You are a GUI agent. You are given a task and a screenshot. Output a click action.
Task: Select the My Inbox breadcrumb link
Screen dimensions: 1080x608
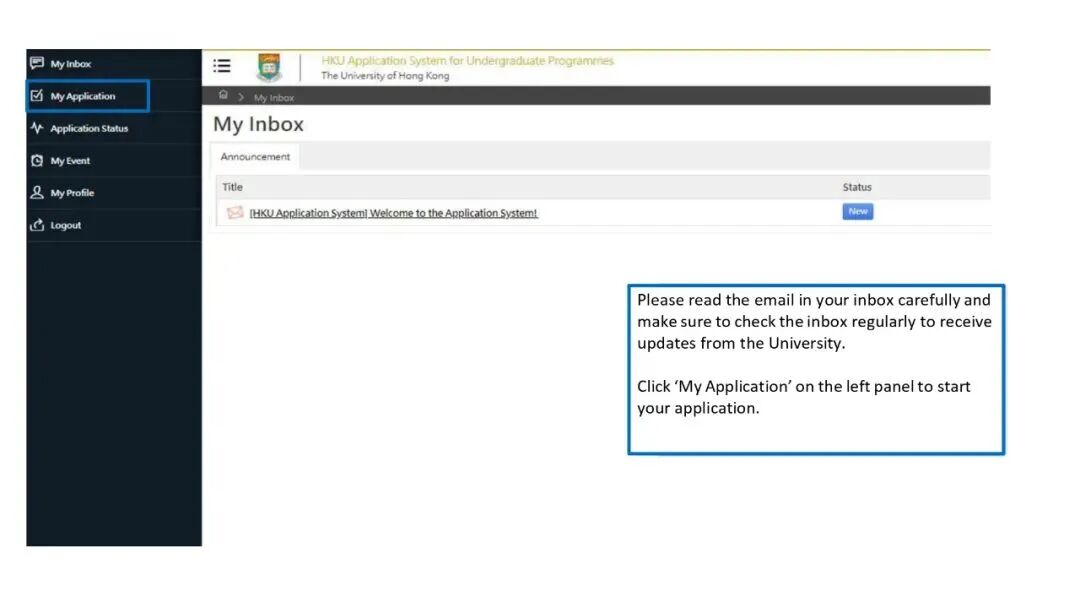(274, 98)
